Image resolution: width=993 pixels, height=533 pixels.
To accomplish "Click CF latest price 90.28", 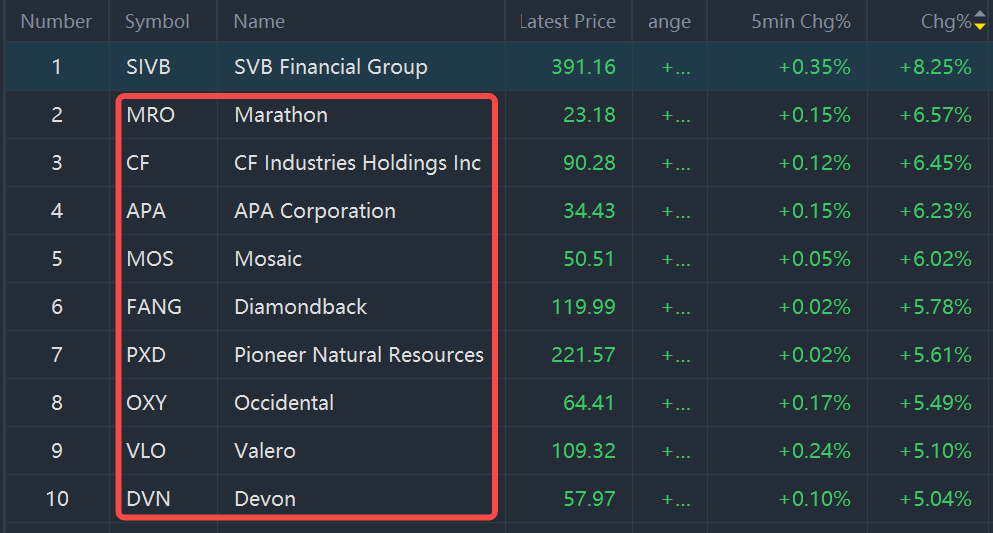I will click(589, 163).
